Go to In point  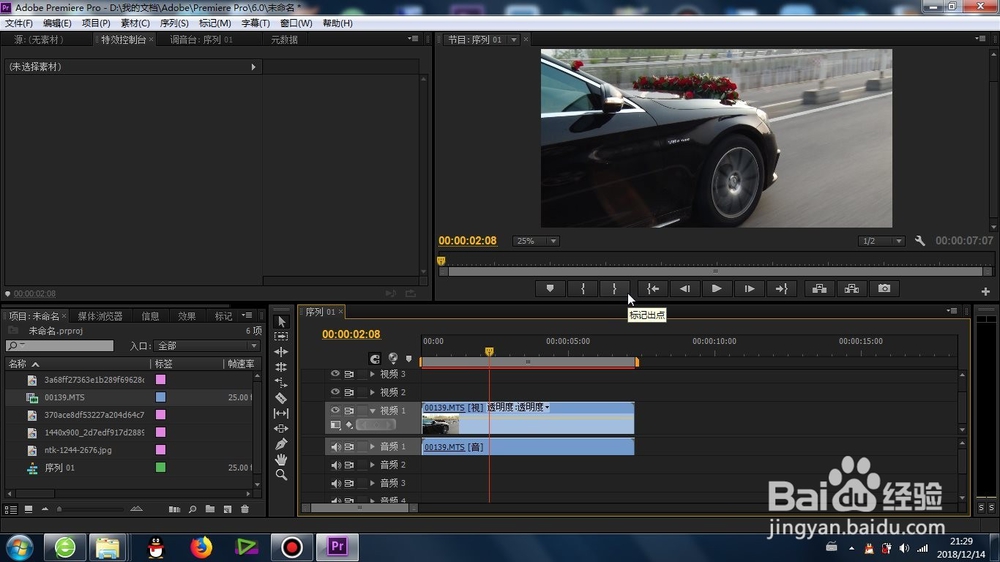(653, 288)
